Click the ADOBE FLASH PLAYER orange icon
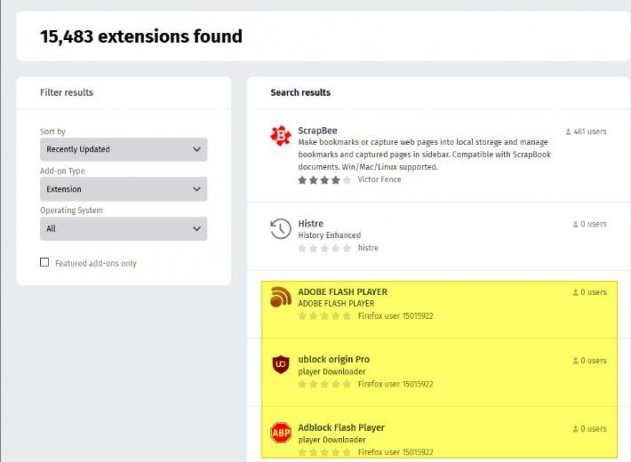This screenshot has height=462, width=631. pyautogui.click(x=281, y=298)
